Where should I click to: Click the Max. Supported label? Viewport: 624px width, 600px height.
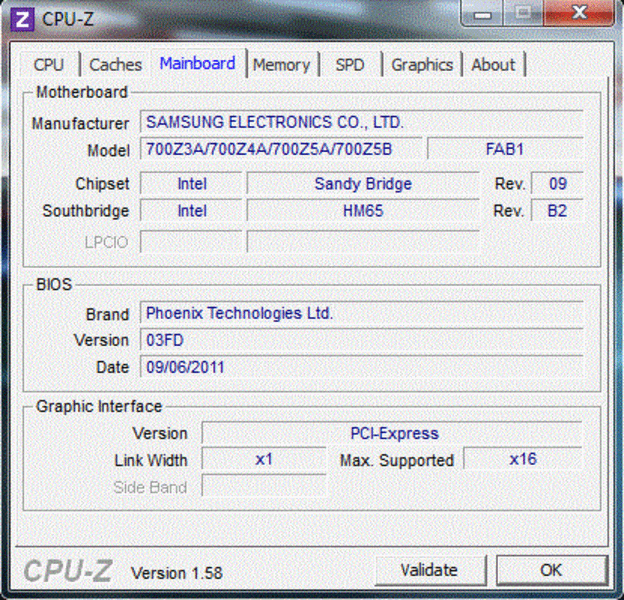point(397,461)
